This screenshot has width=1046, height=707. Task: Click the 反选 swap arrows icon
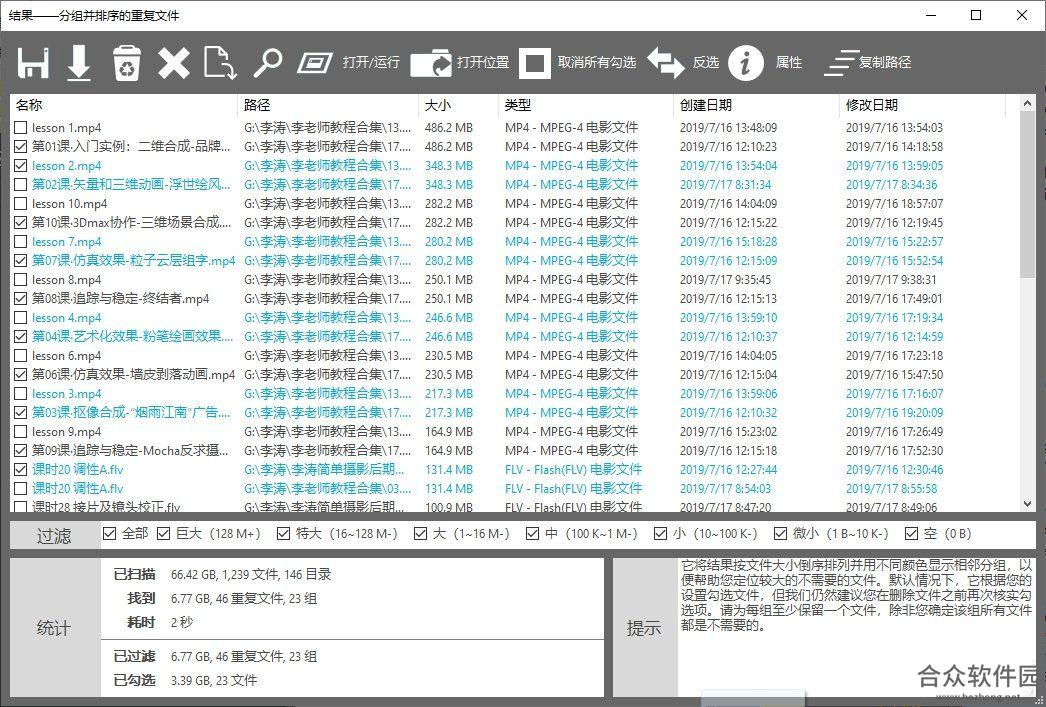tap(665, 63)
